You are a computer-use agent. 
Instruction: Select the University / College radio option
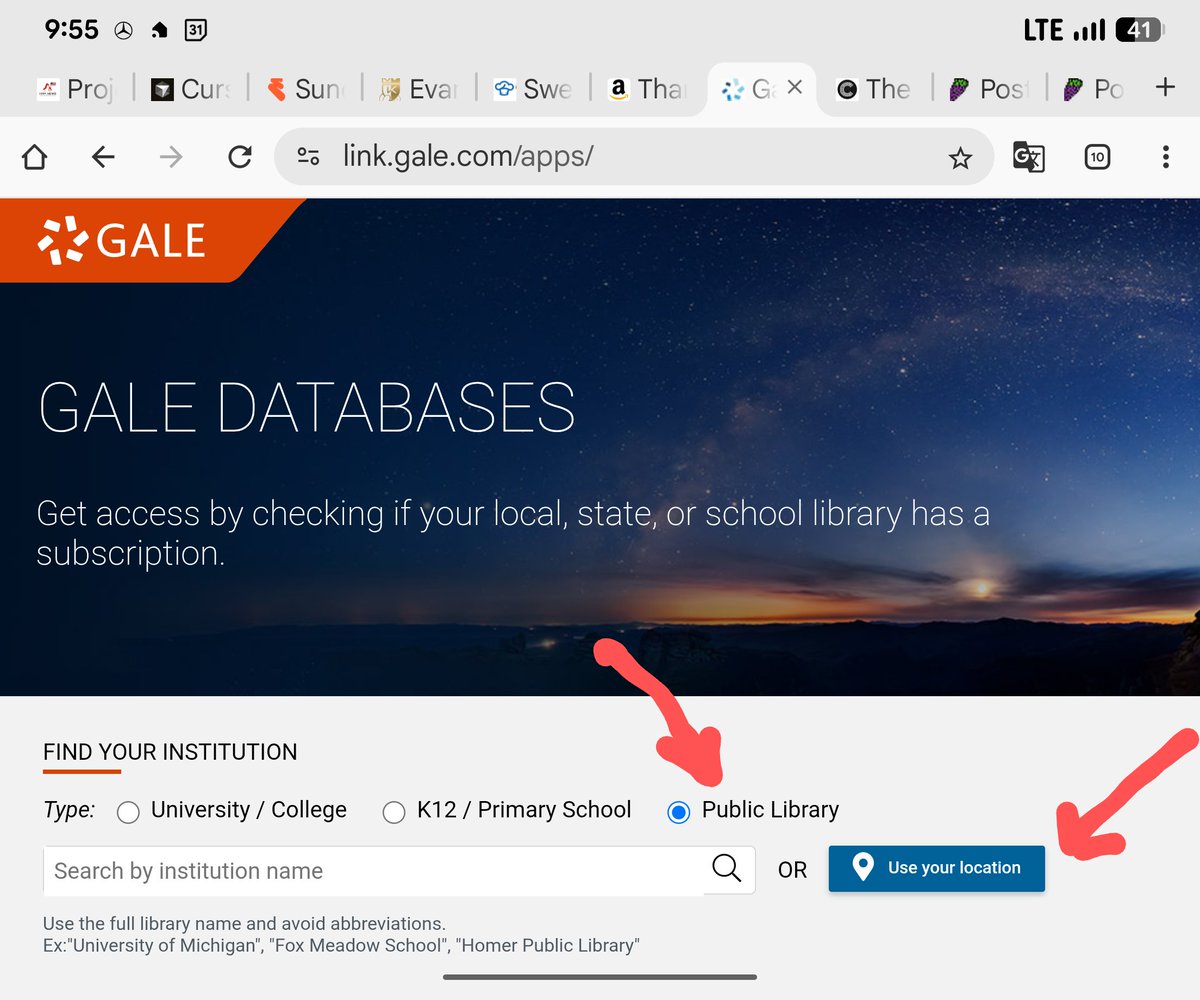pos(128,812)
